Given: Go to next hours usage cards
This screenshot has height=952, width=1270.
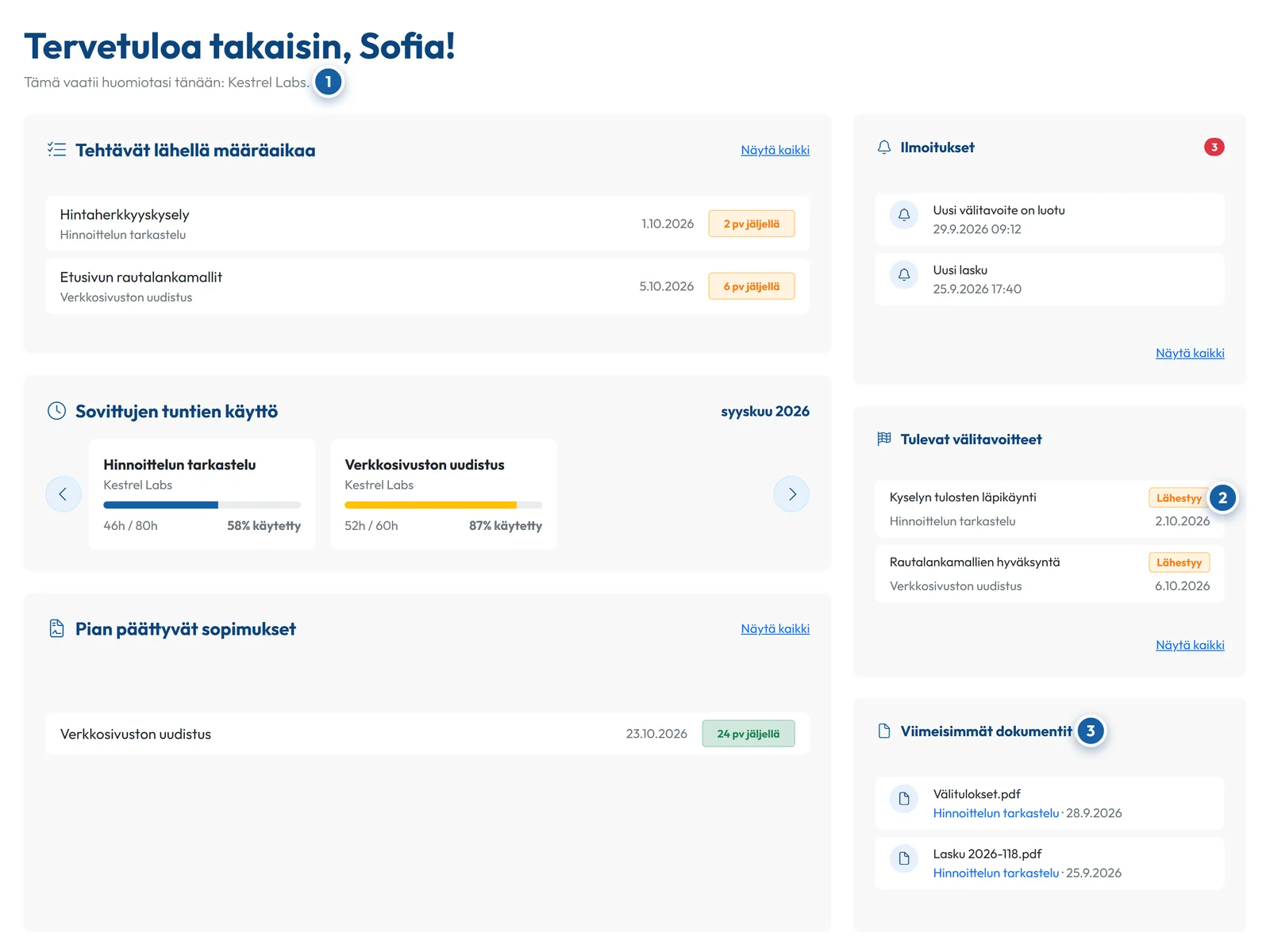Looking at the screenshot, I should (x=791, y=494).
